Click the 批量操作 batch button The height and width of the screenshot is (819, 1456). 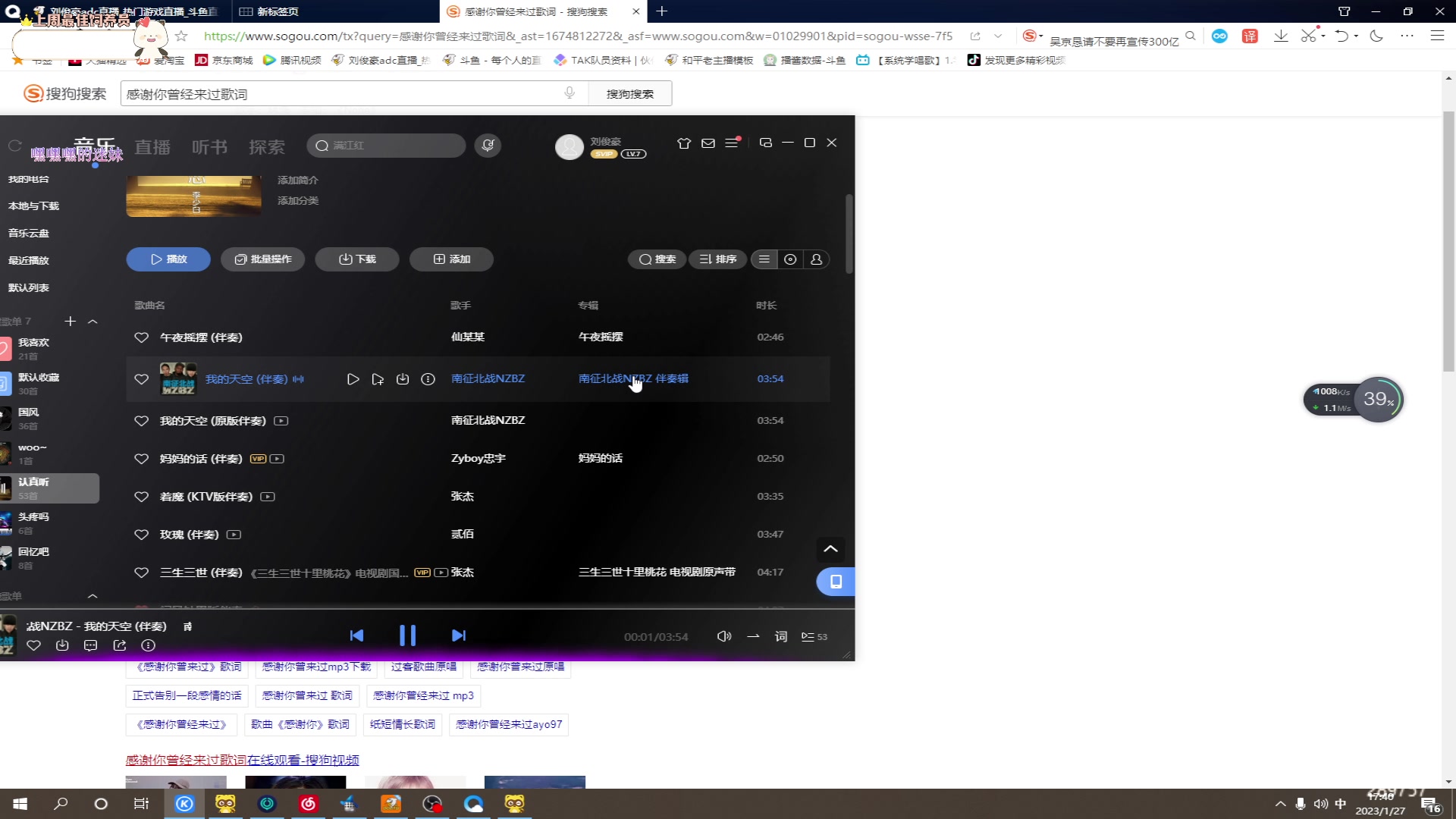(262, 259)
